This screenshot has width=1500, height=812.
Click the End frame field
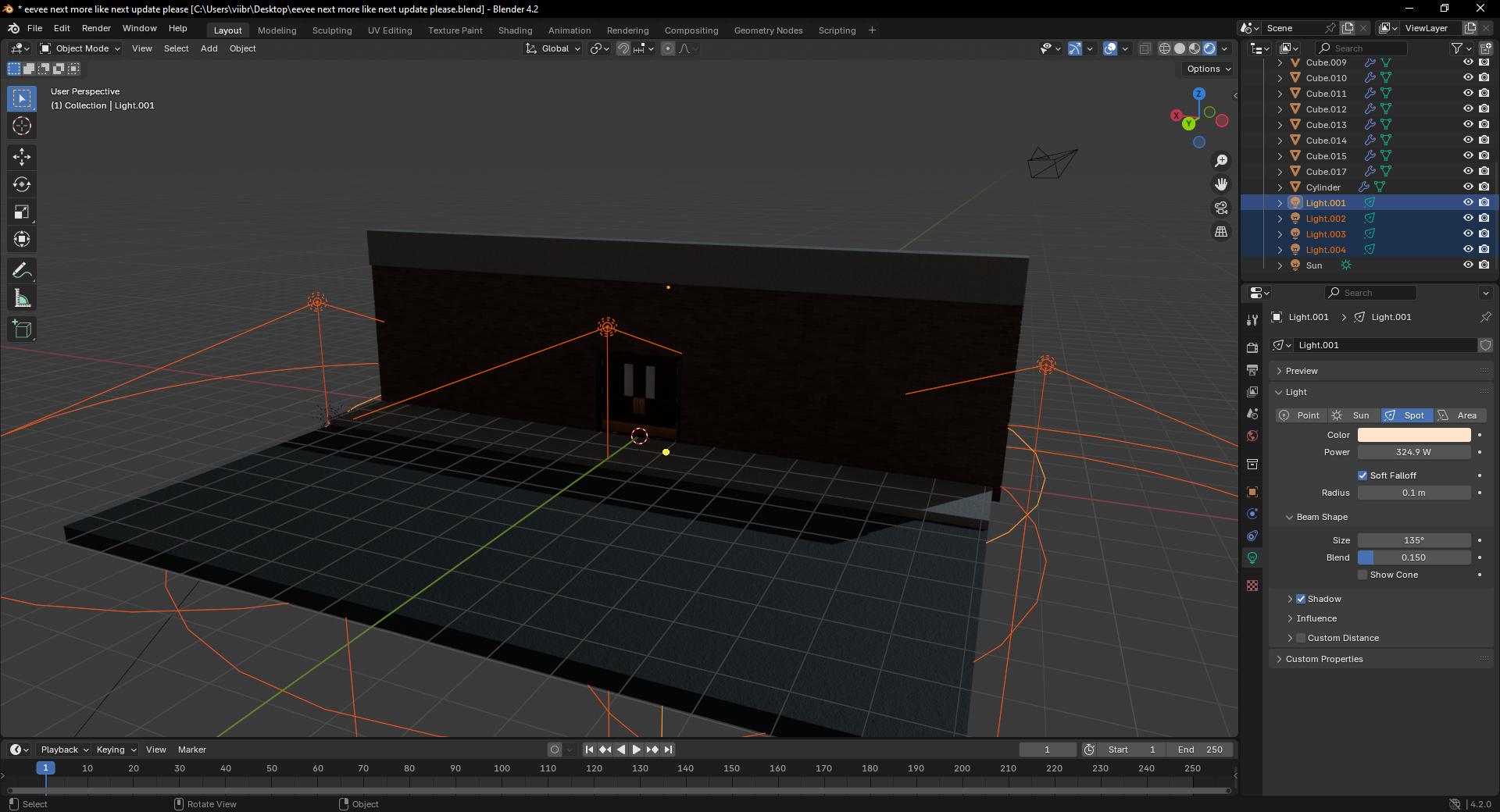[1200, 750]
